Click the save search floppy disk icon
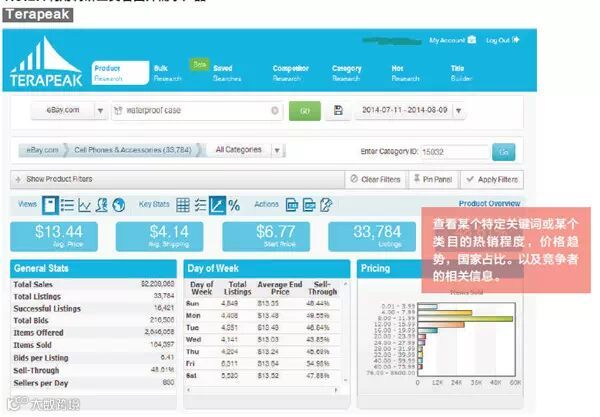 click(x=338, y=111)
